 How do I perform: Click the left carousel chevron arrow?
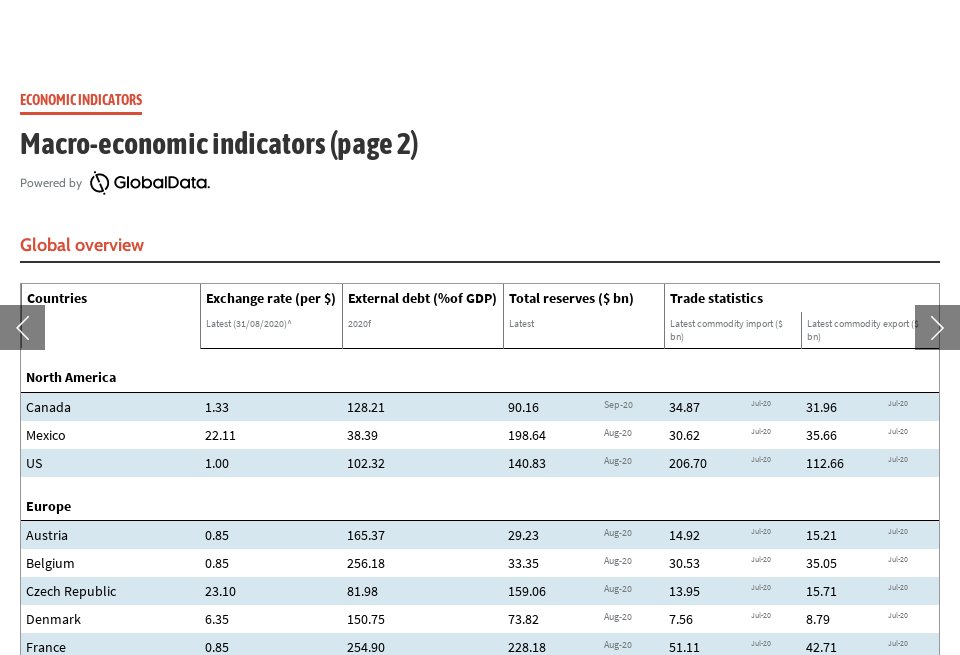(x=22, y=328)
